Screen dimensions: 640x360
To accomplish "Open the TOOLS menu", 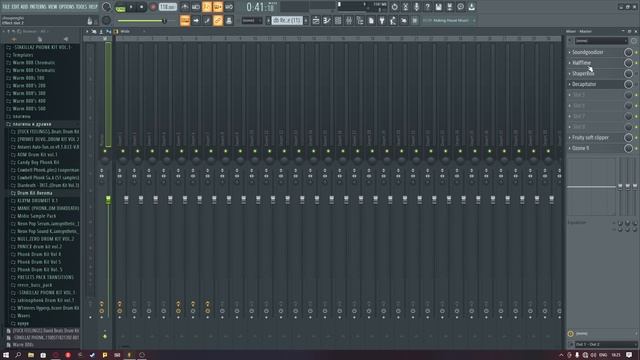I will pos(82,7).
